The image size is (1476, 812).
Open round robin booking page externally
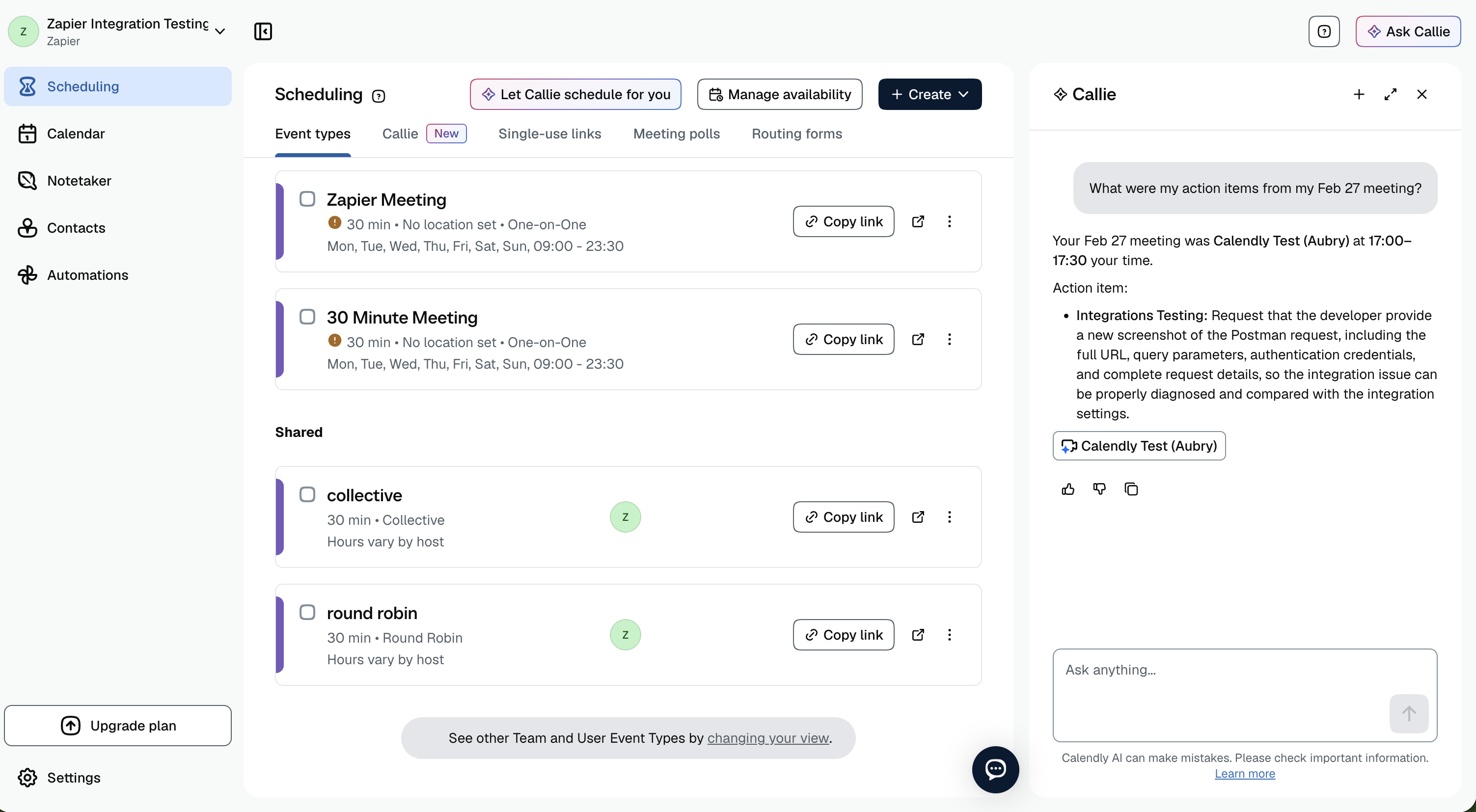(x=918, y=634)
